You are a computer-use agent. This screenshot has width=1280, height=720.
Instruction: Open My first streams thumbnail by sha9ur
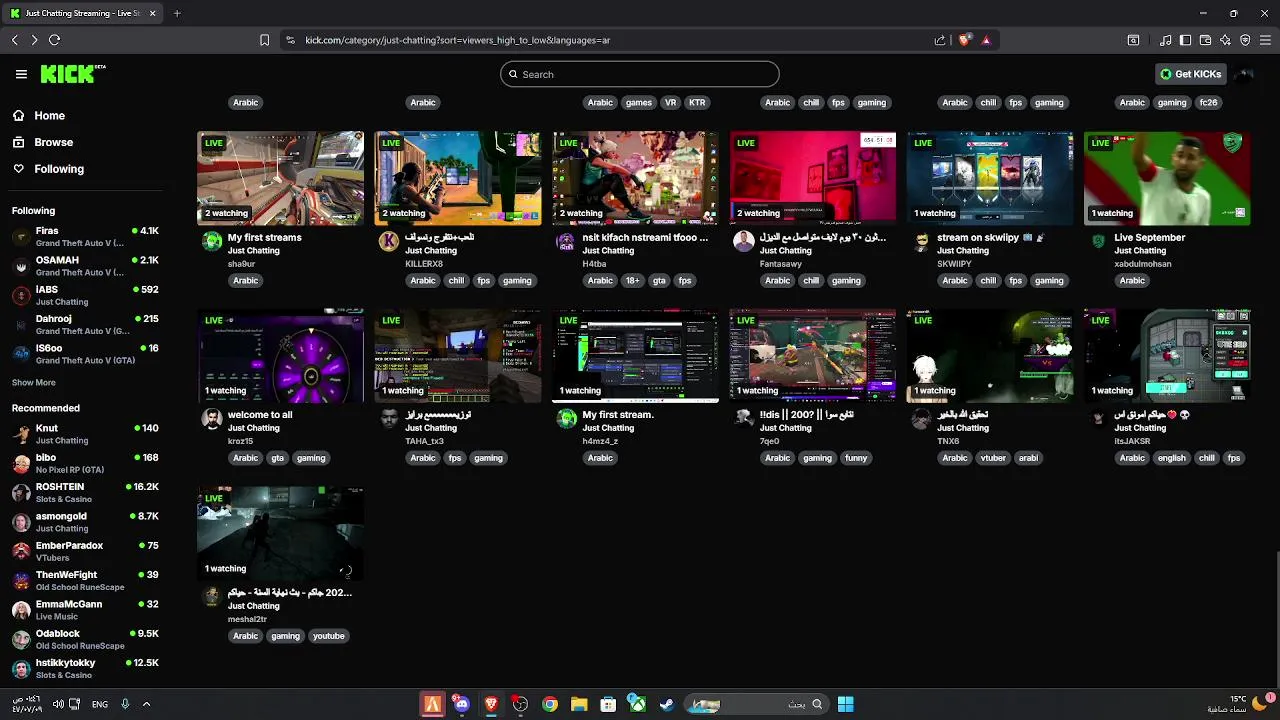coord(280,178)
